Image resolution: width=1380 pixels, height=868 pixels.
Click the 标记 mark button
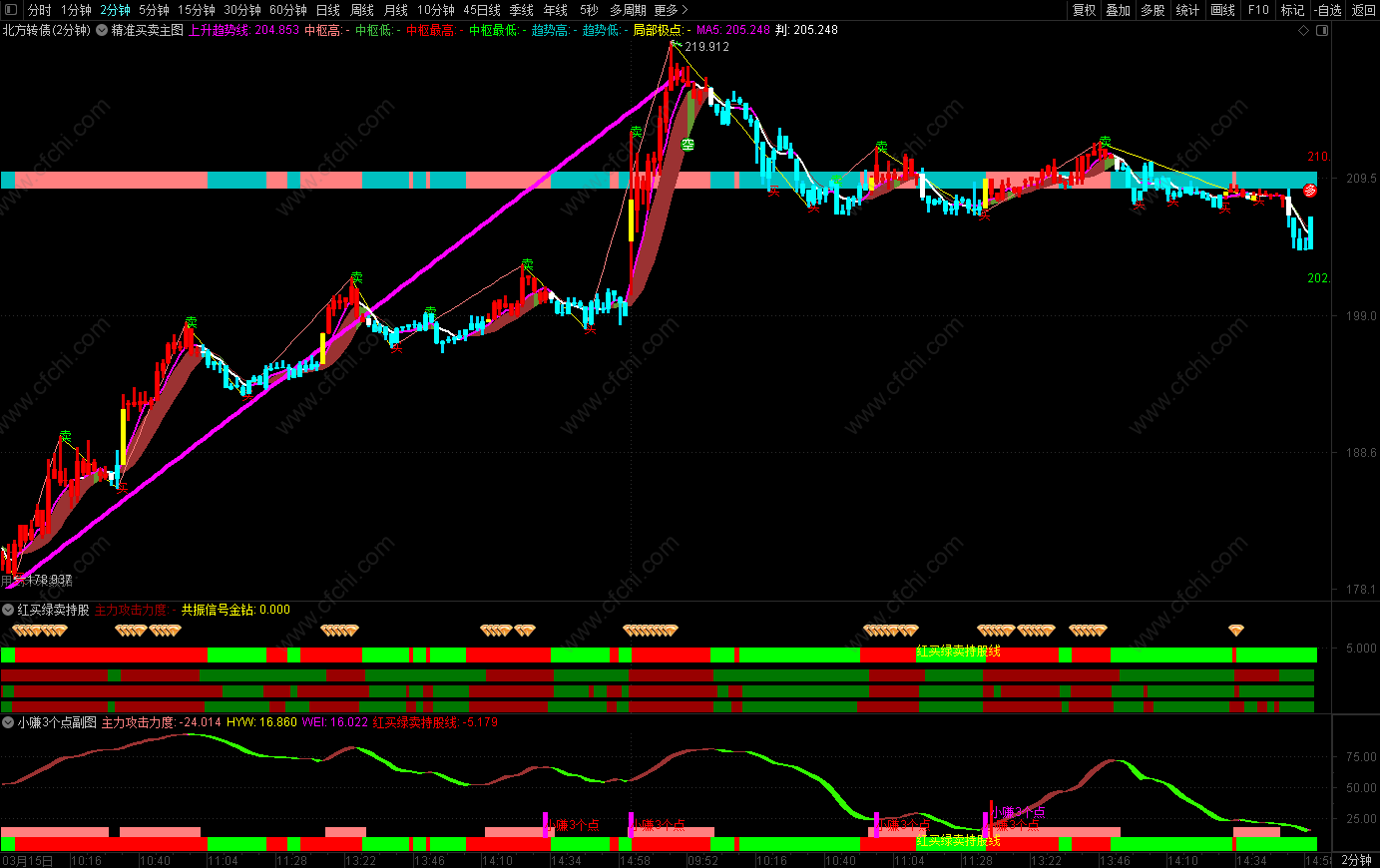point(1293,10)
